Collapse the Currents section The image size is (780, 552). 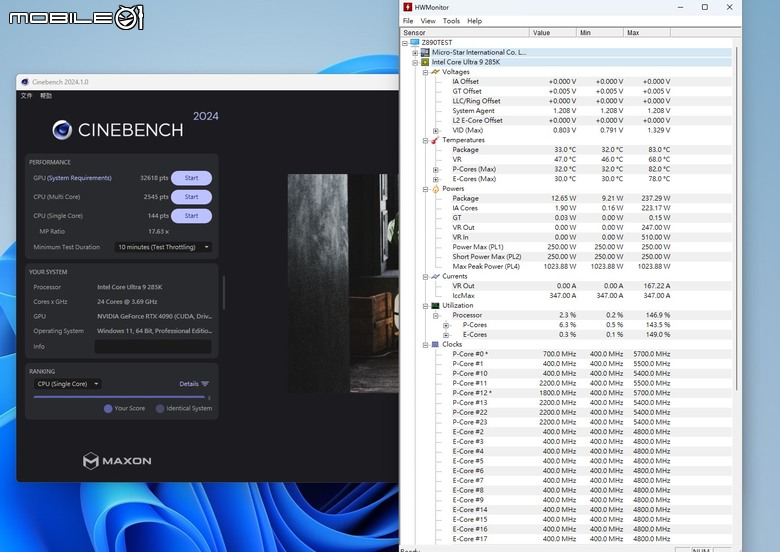(425, 277)
